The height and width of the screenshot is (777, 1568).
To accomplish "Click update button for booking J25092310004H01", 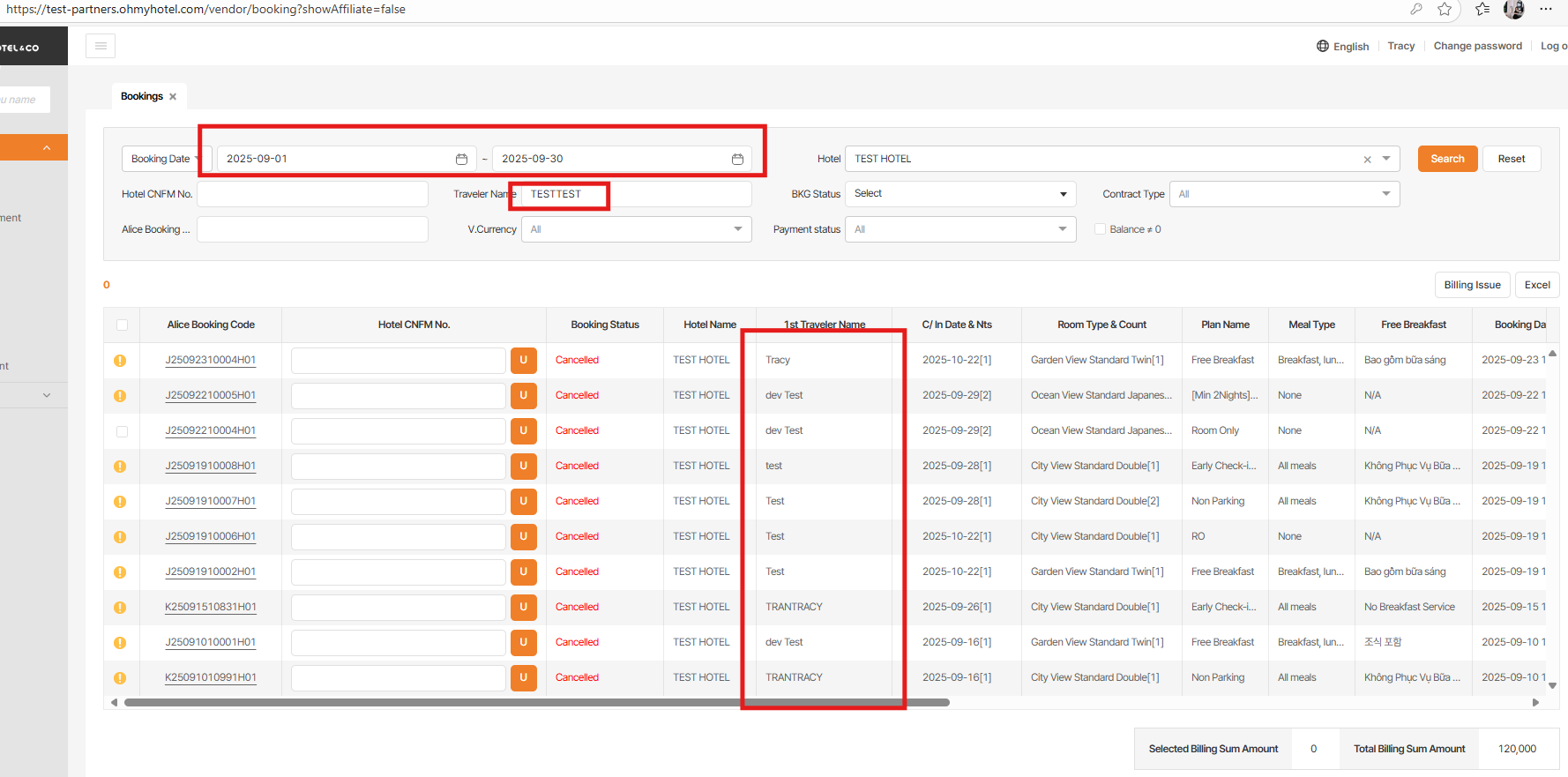I will pyautogui.click(x=523, y=360).
